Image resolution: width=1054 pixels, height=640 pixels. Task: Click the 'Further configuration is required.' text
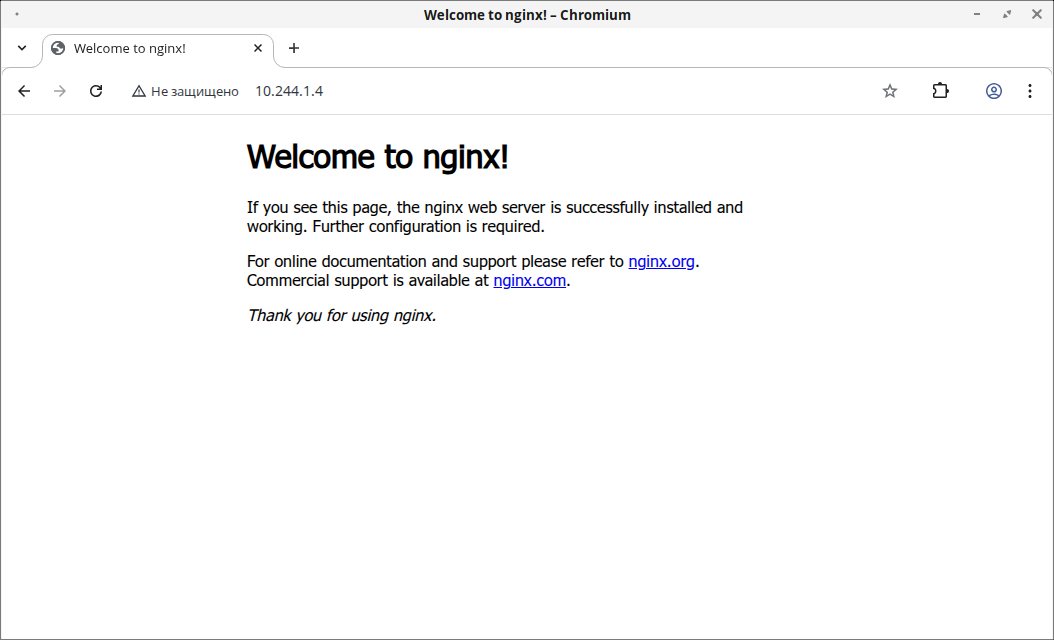click(x=428, y=227)
